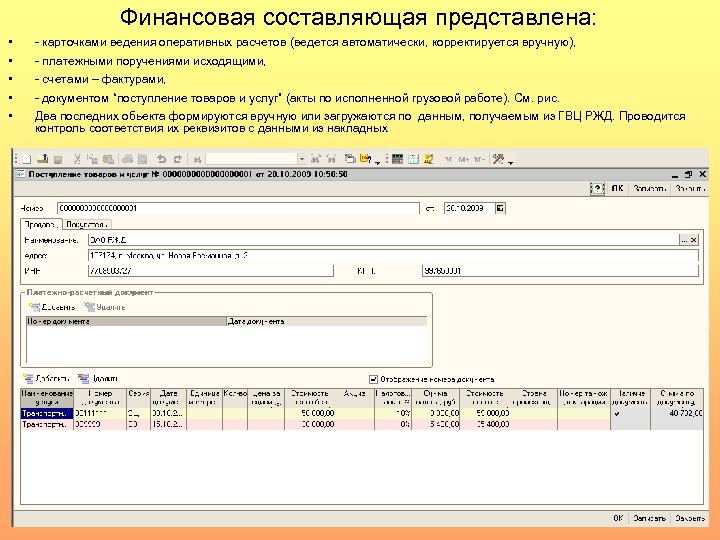
Task: Click Добавить in Платежно-расчетный документ group
Action: (x=51, y=307)
